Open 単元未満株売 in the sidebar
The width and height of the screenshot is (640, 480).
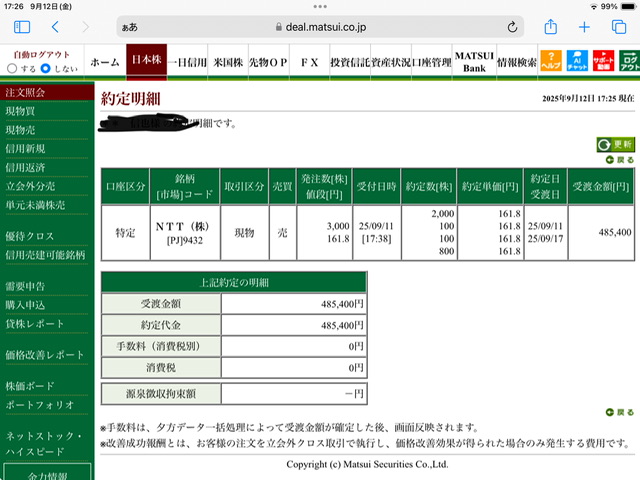pos(35,205)
